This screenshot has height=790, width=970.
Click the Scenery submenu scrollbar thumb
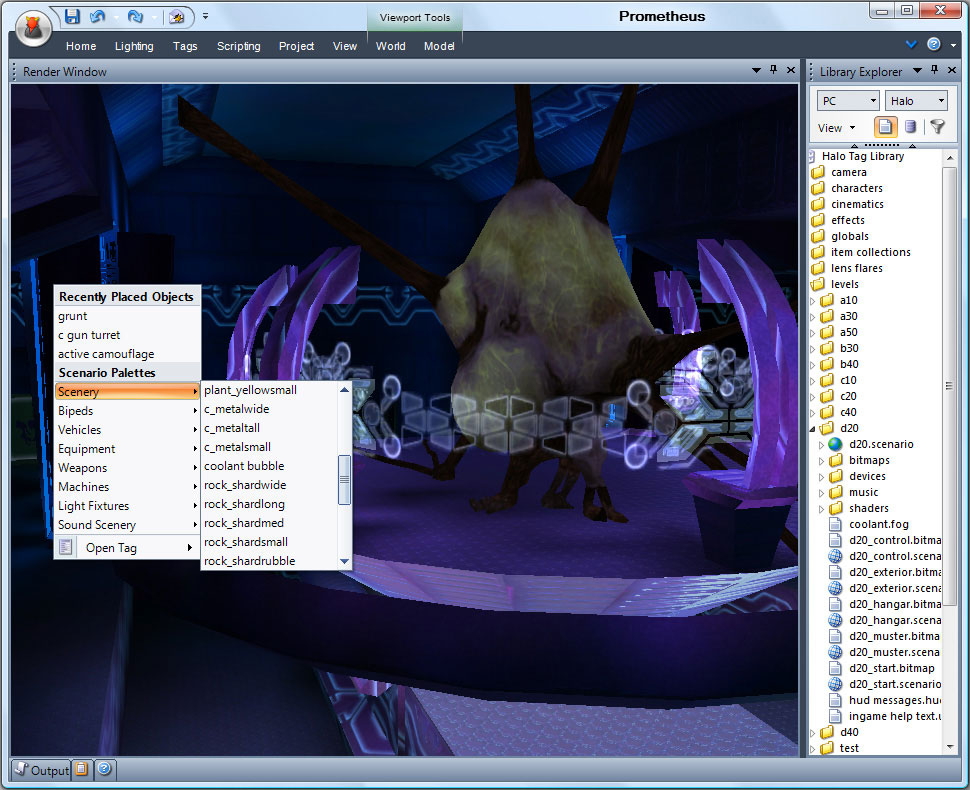click(x=345, y=479)
